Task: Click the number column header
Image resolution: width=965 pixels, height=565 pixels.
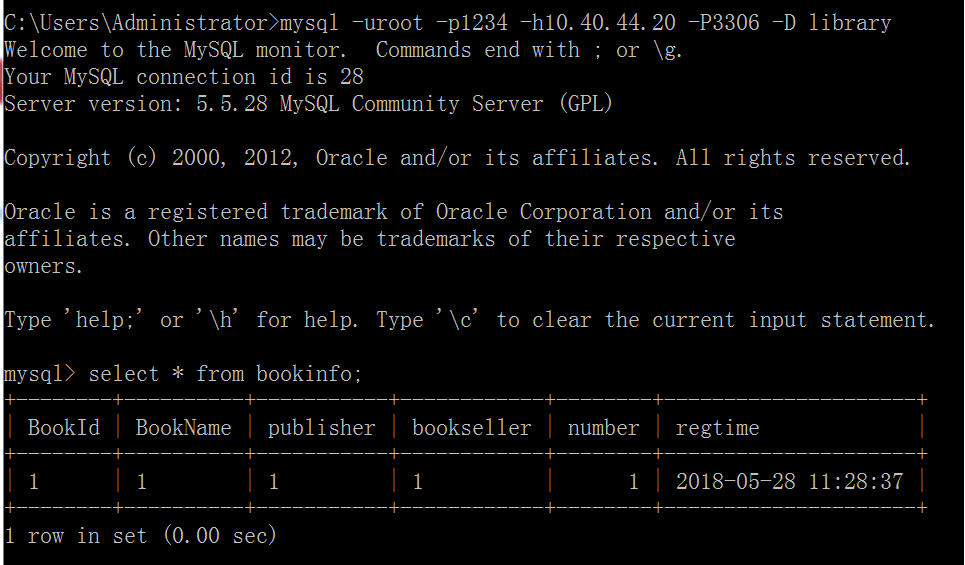Action: coord(603,428)
